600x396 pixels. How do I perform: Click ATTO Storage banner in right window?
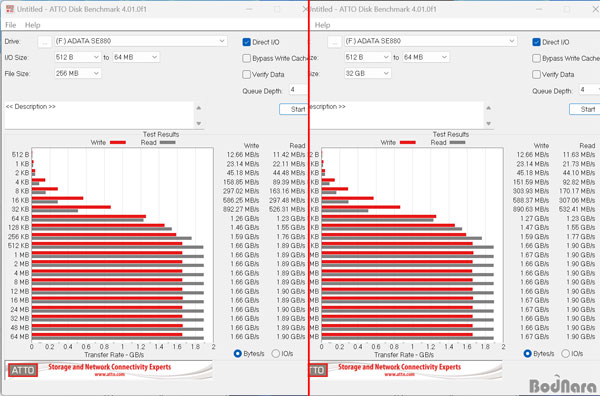tap(406, 370)
